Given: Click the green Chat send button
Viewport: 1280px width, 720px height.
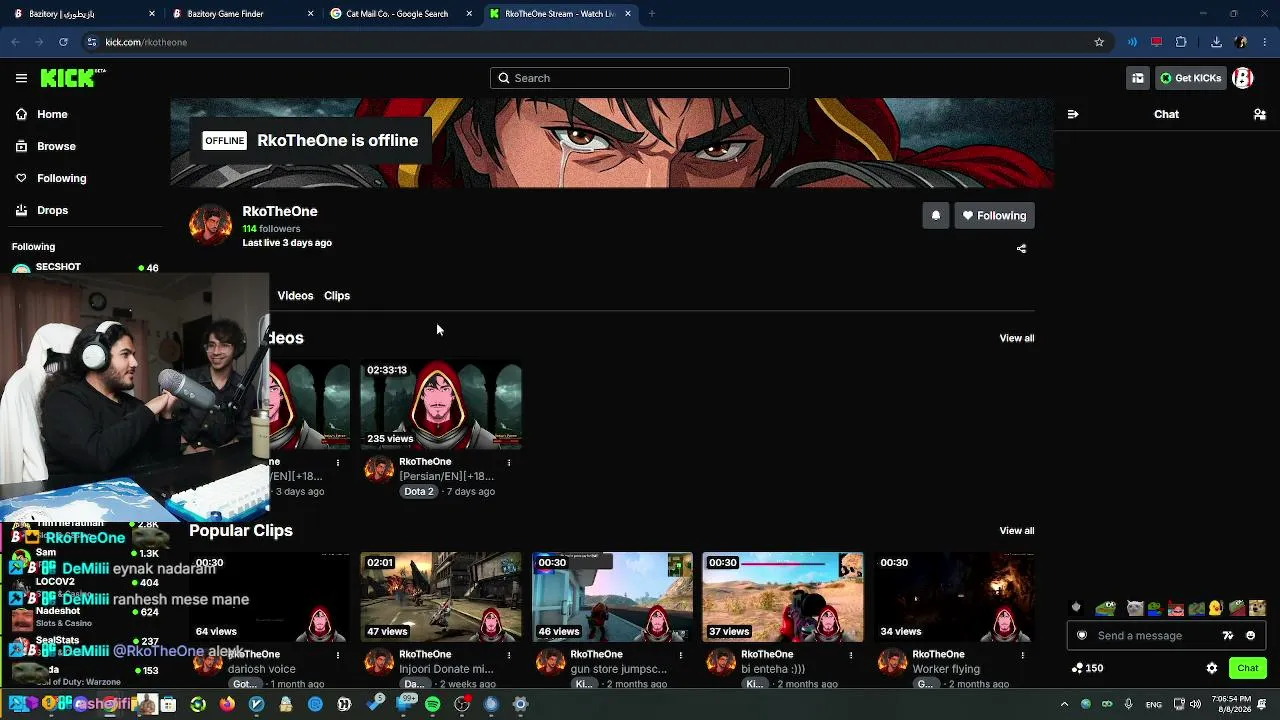Looking at the screenshot, I should pos(1247,668).
